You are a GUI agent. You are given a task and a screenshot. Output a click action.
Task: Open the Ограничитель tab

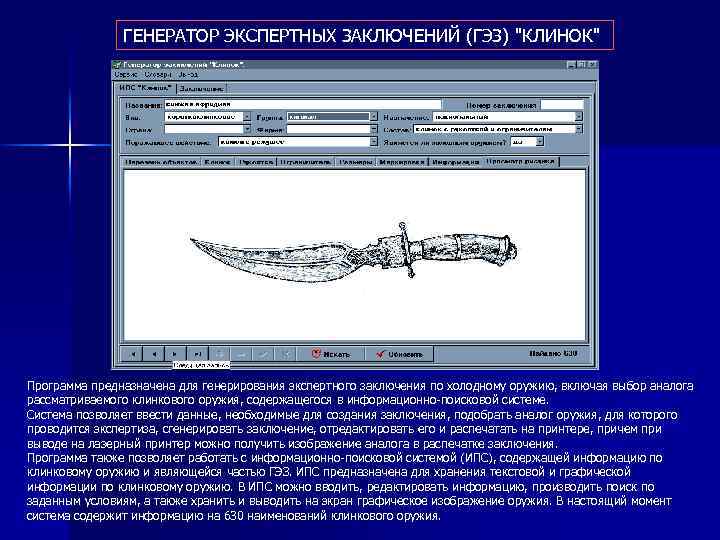[x=305, y=162]
